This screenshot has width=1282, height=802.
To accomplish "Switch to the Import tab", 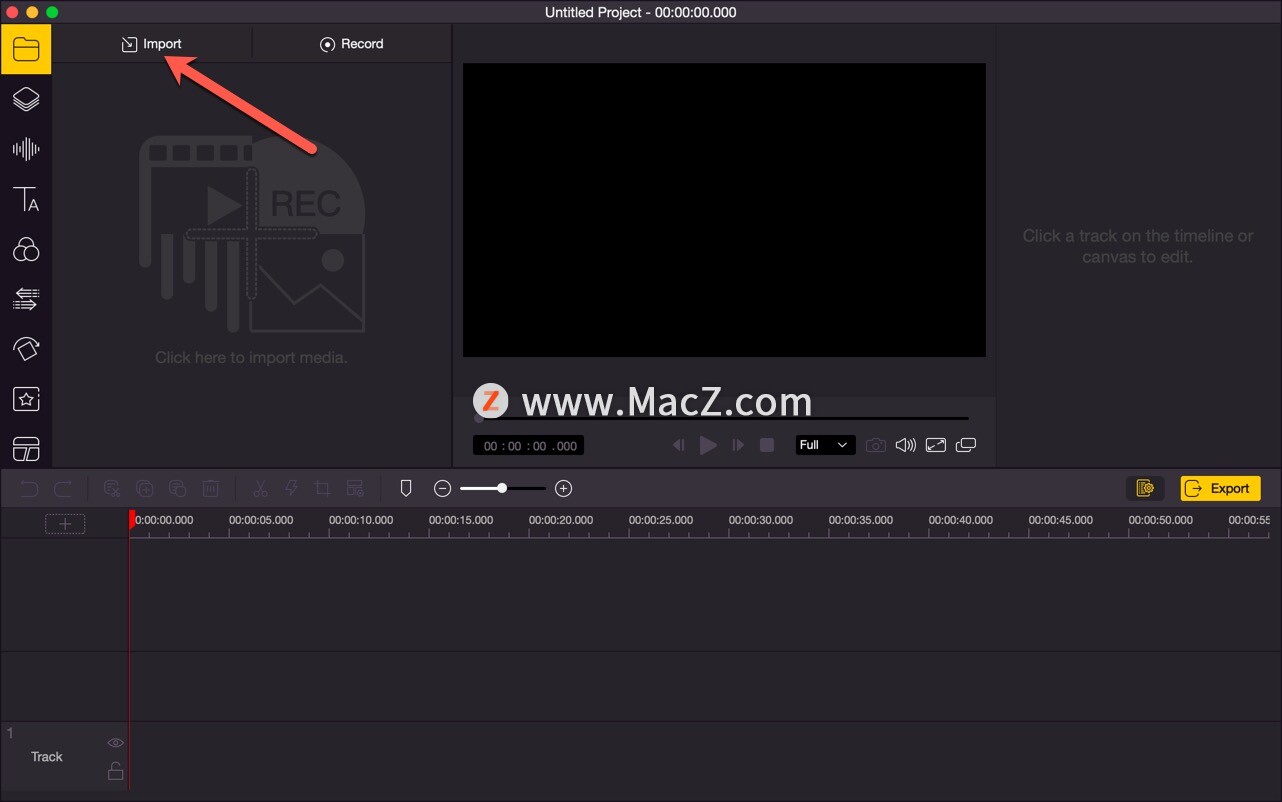I will coord(152,44).
